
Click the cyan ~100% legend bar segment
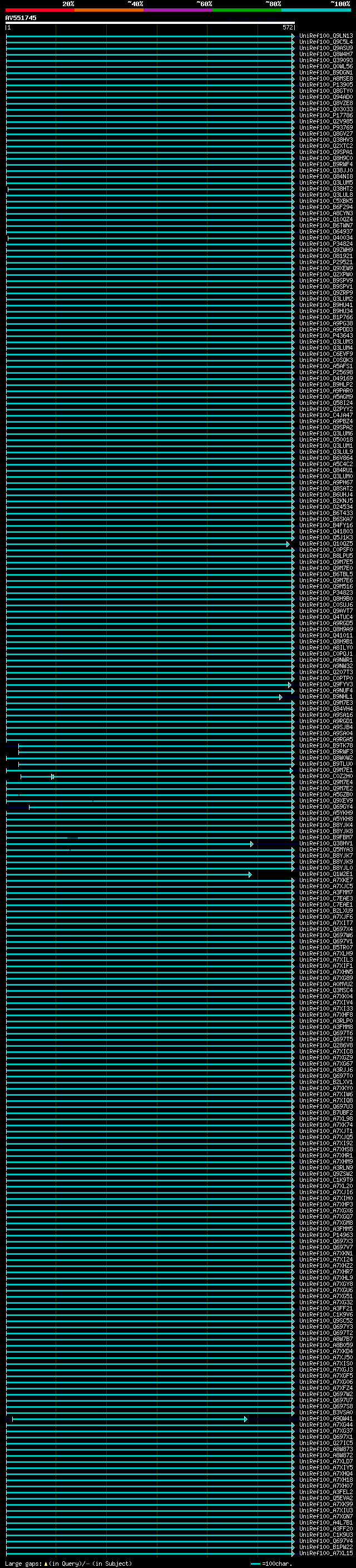coord(317,10)
